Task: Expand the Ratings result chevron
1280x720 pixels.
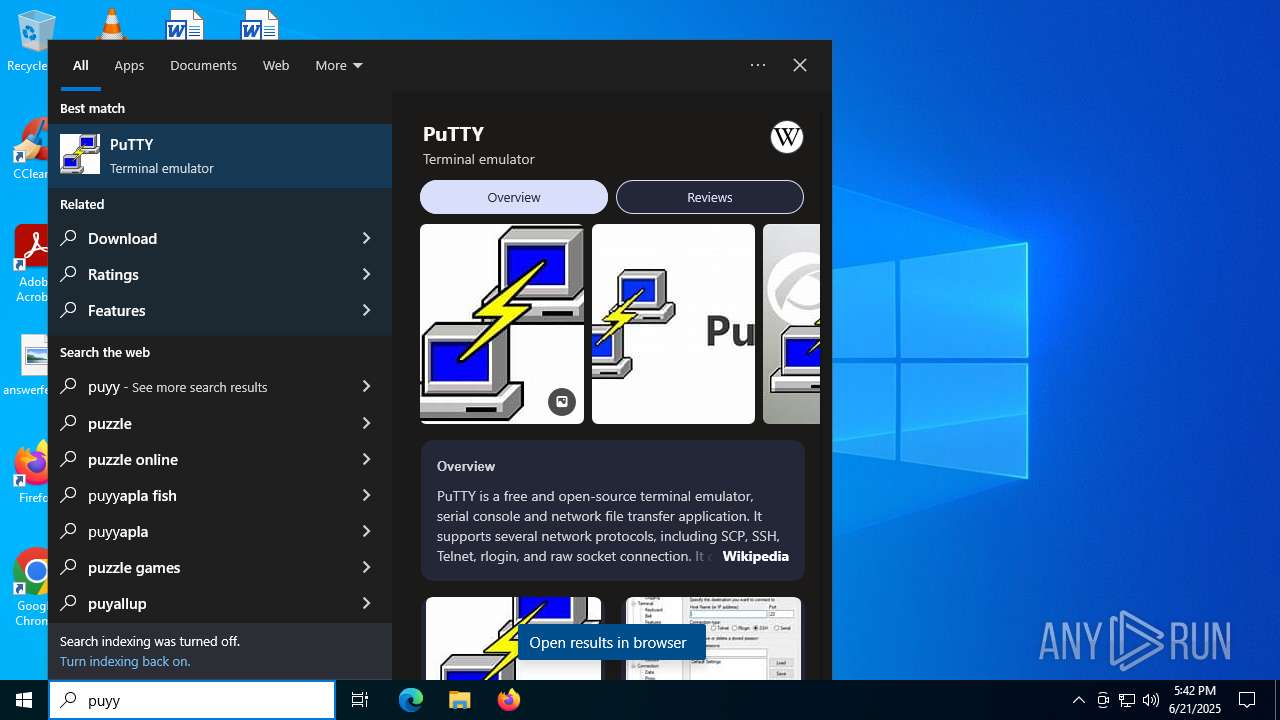Action: (366, 274)
